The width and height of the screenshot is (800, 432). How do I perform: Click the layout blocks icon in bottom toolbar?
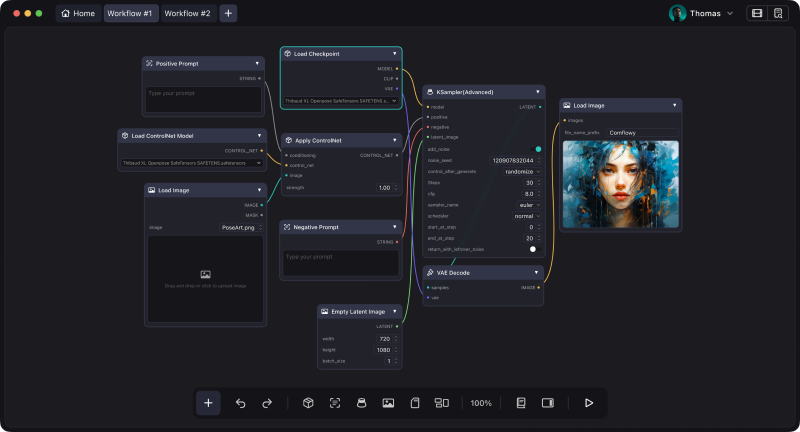point(442,403)
